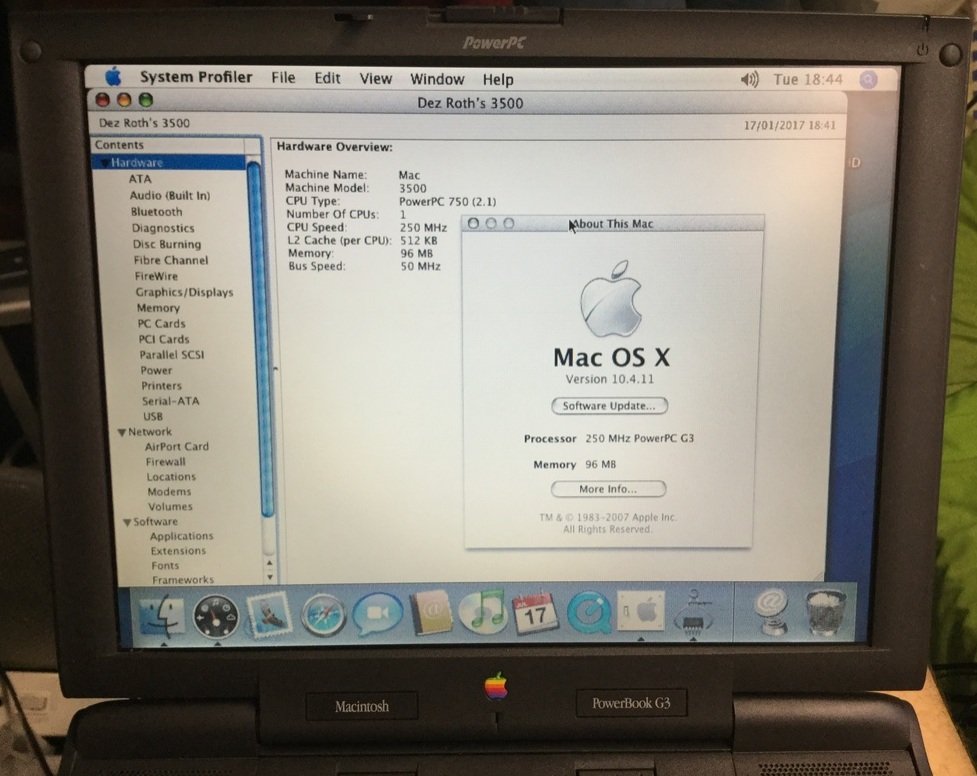
Task: Select Parallel SCSI item
Action: coord(172,355)
